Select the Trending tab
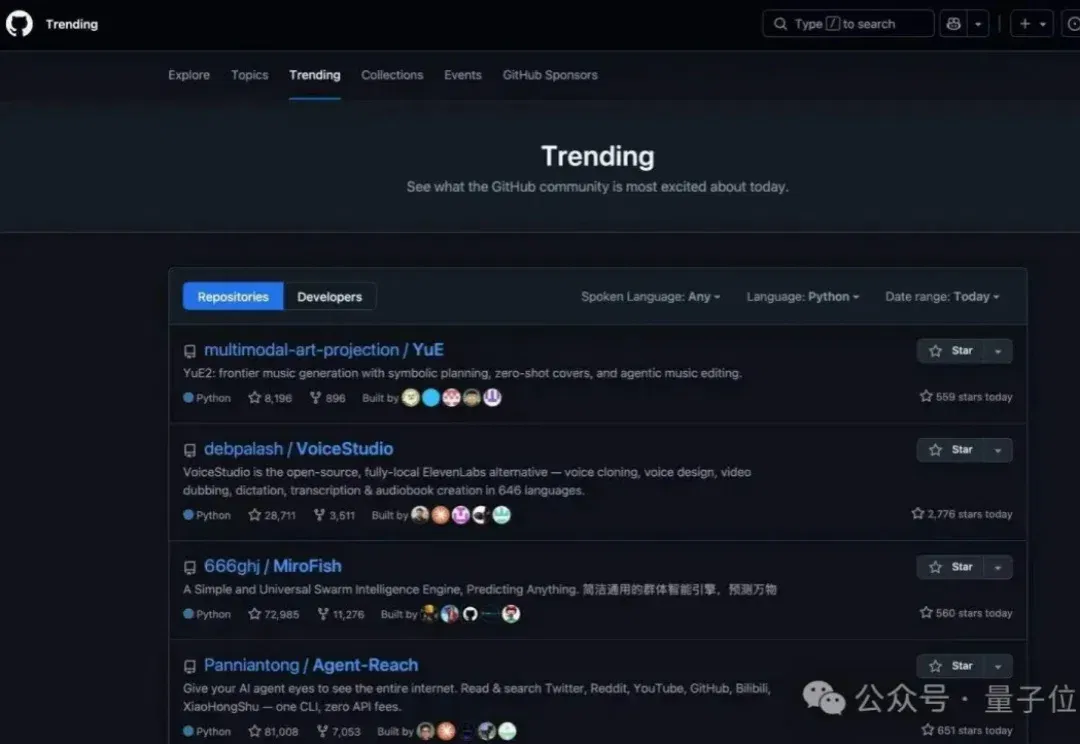Image resolution: width=1080 pixels, height=744 pixels. [315, 75]
